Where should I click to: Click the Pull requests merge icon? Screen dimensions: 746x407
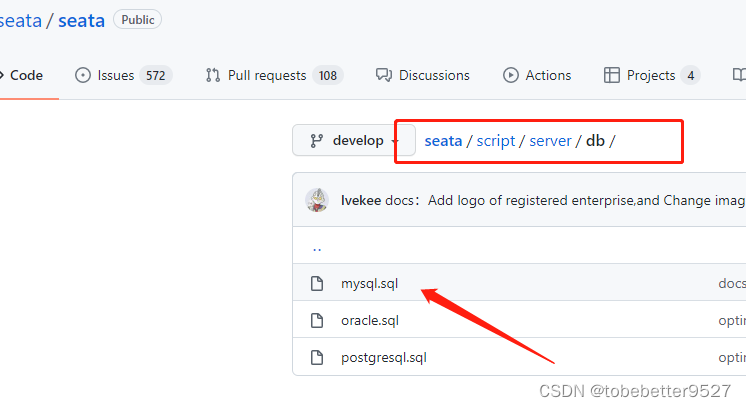[213, 75]
